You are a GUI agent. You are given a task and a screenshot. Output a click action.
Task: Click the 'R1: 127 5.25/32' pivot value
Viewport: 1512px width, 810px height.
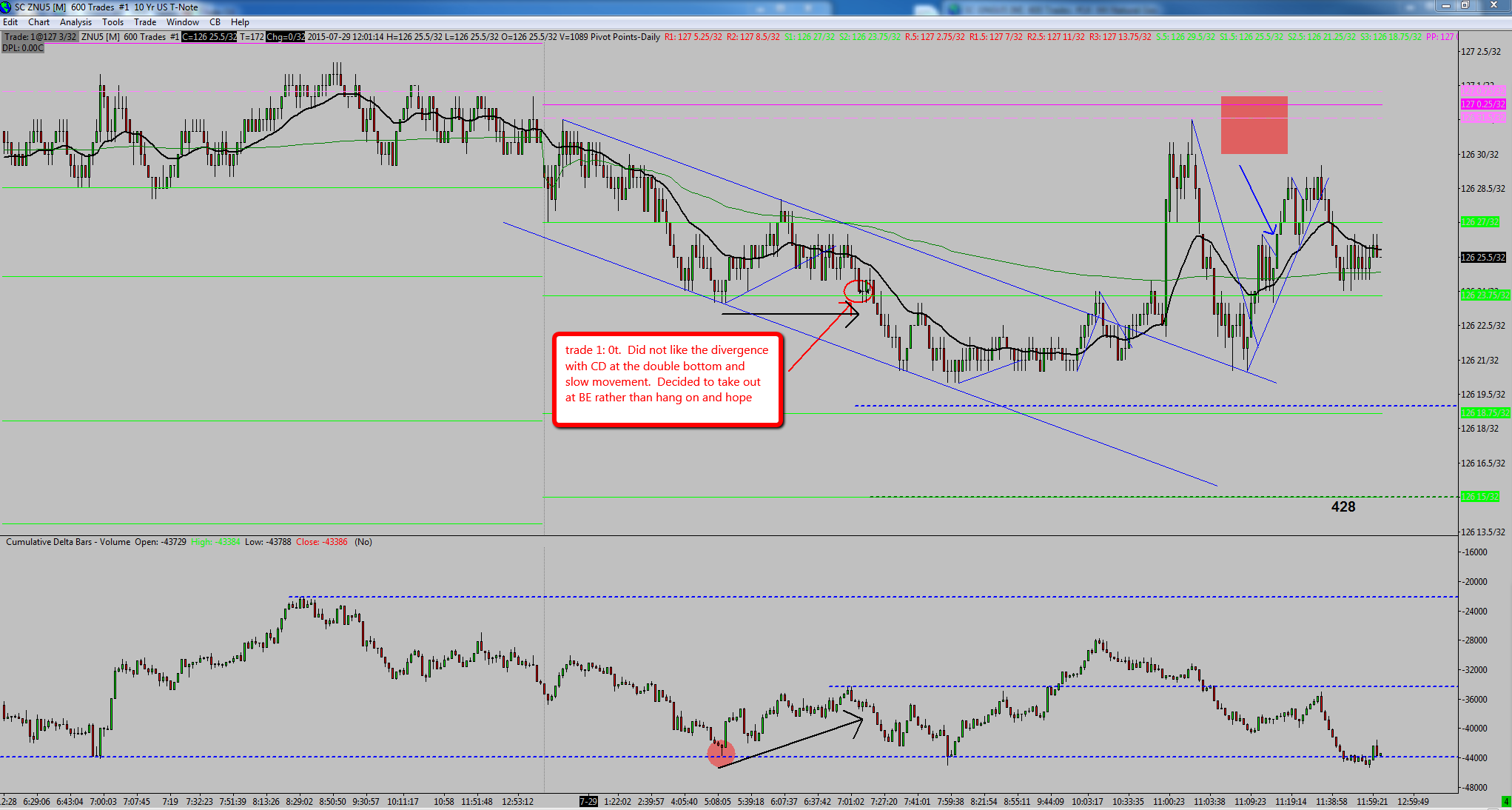pos(693,37)
